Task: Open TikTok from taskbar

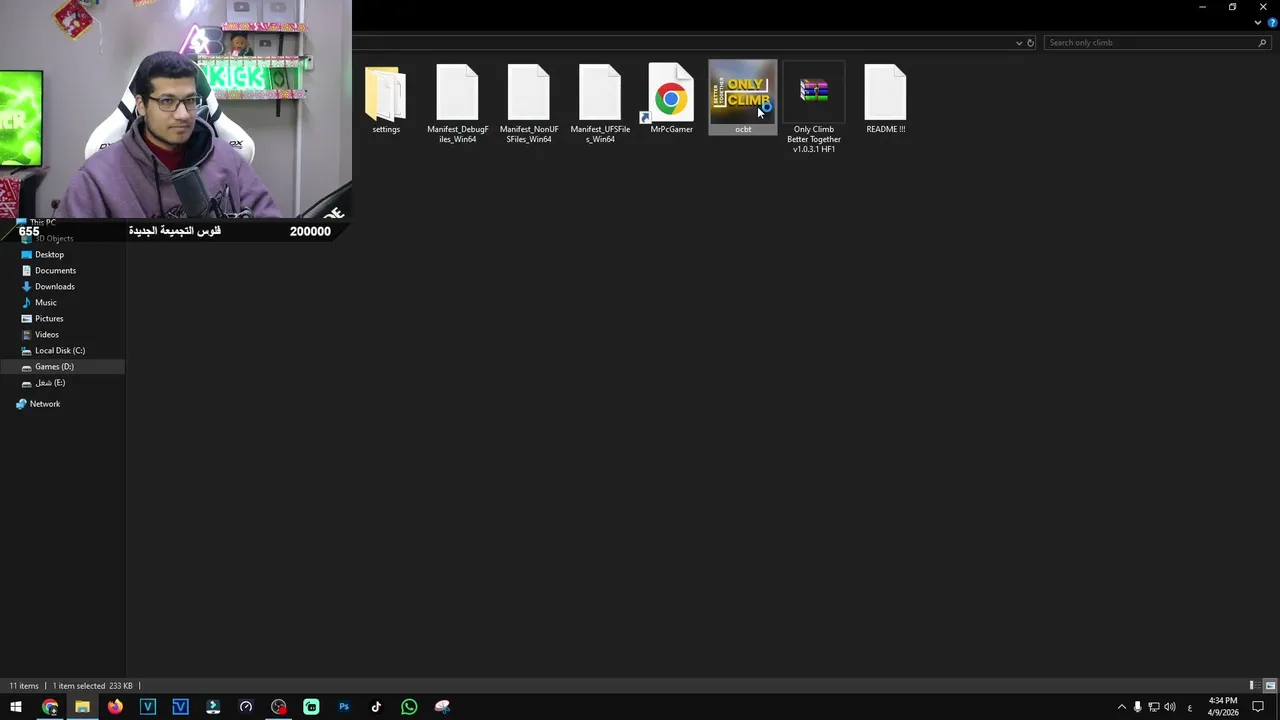Action: 376,707
